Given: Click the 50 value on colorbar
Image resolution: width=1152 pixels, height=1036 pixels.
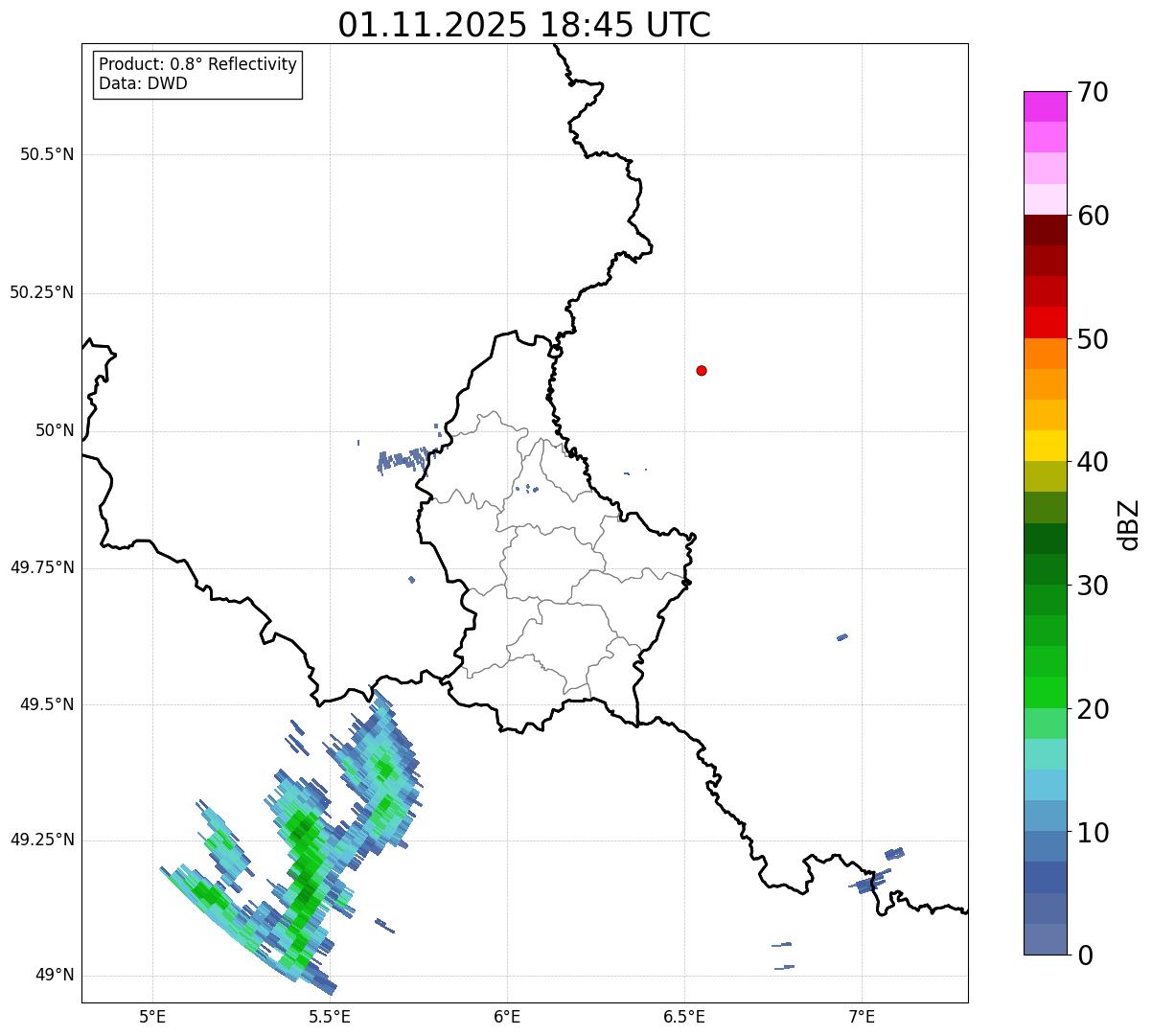Looking at the screenshot, I should tap(1094, 339).
